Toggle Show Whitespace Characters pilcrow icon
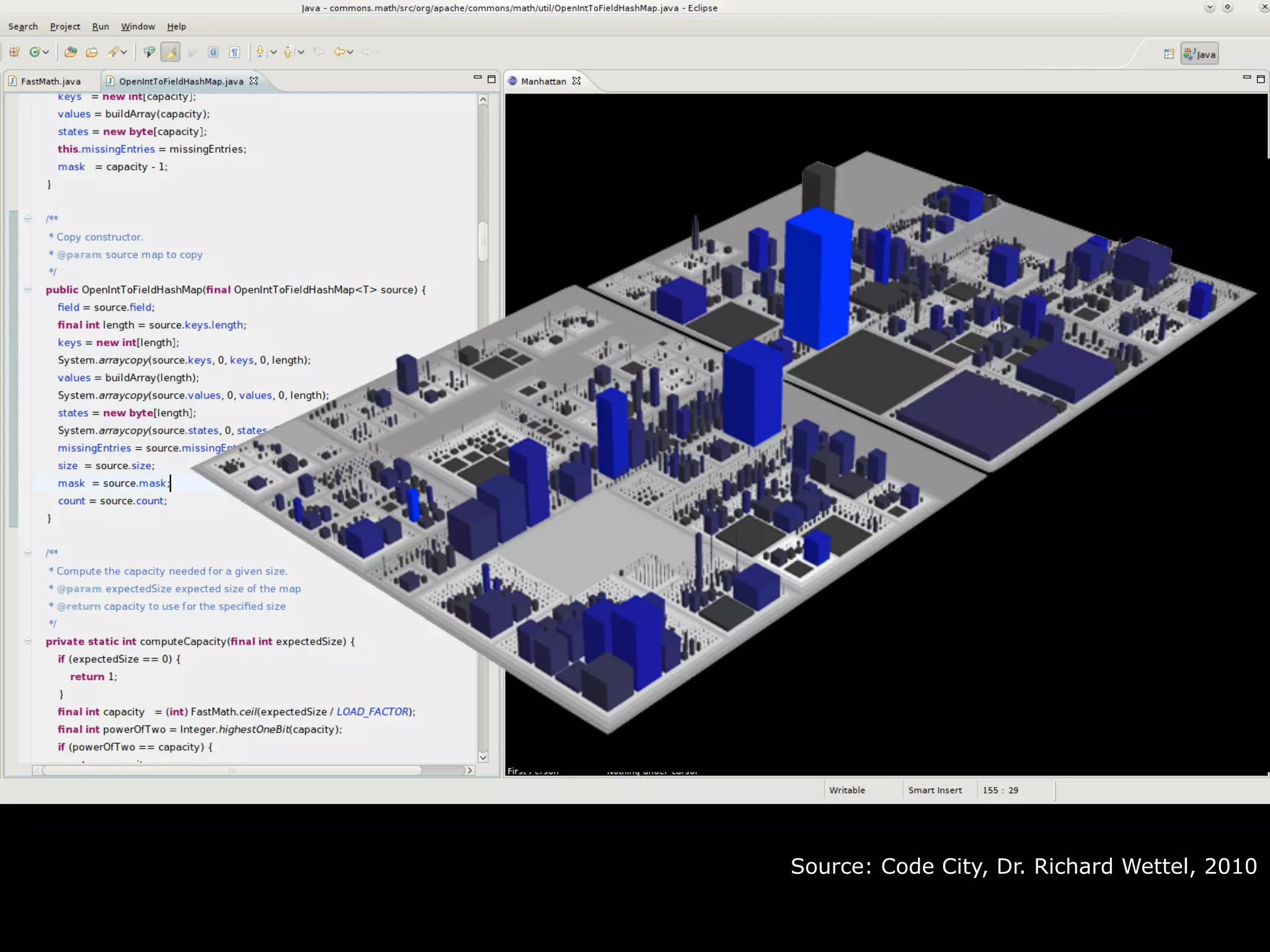This screenshot has width=1270, height=952. (x=234, y=52)
